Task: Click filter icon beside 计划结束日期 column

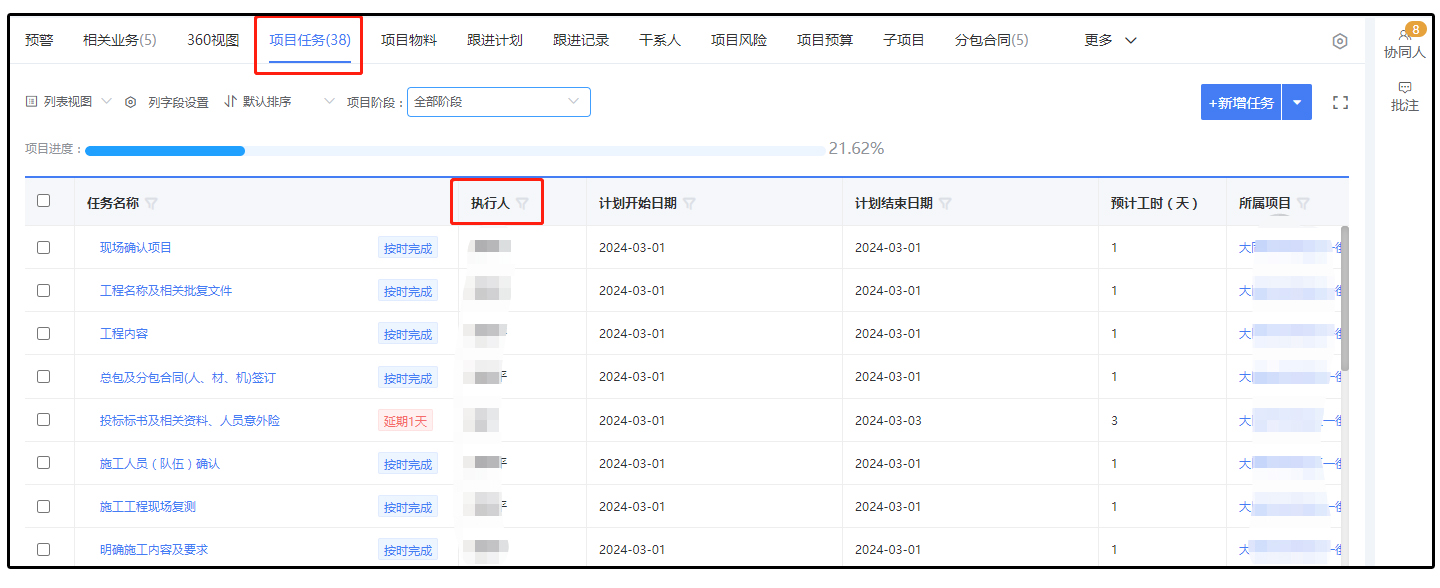Action: (x=945, y=203)
